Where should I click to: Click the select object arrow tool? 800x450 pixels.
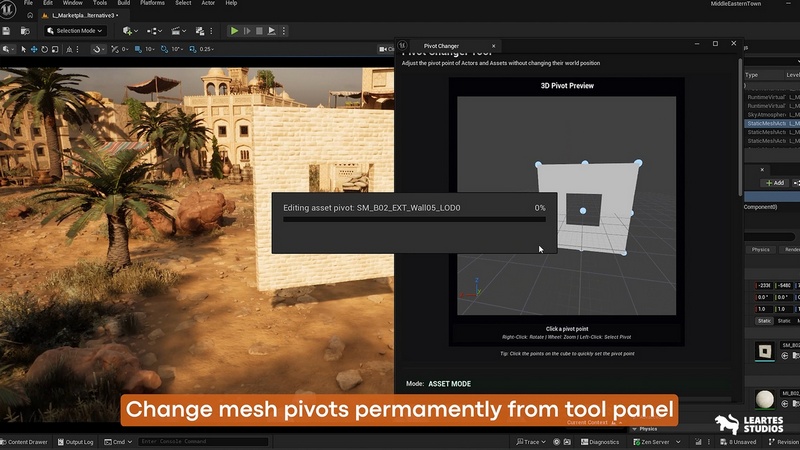[23, 49]
